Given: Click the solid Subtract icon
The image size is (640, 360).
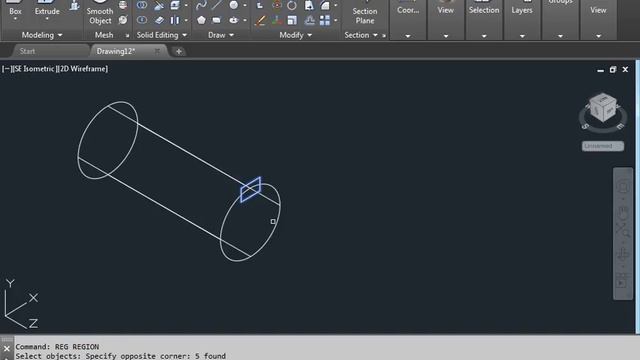Looking at the screenshot, I should tap(142, 20).
